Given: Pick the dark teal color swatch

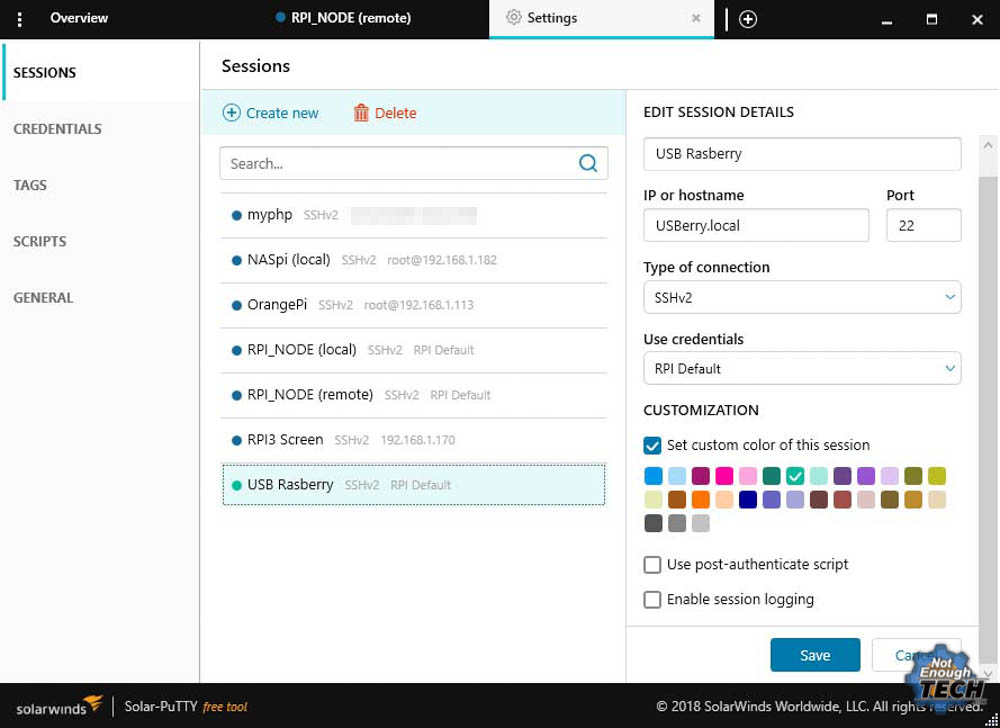Looking at the screenshot, I should coord(771,476).
